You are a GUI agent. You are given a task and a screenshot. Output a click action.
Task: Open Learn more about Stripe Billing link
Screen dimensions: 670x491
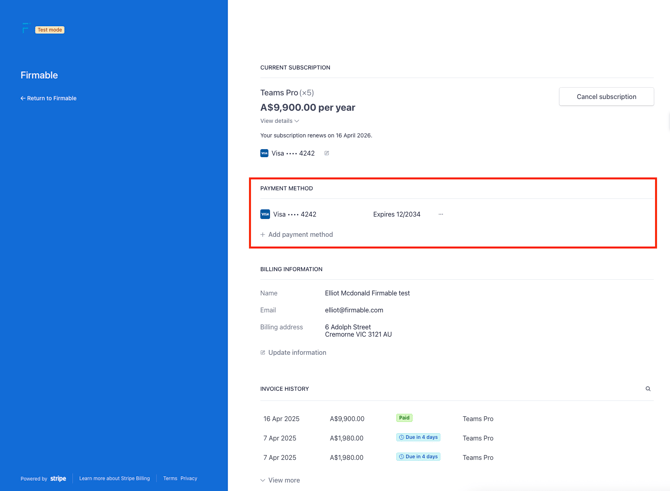click(114, 478)
